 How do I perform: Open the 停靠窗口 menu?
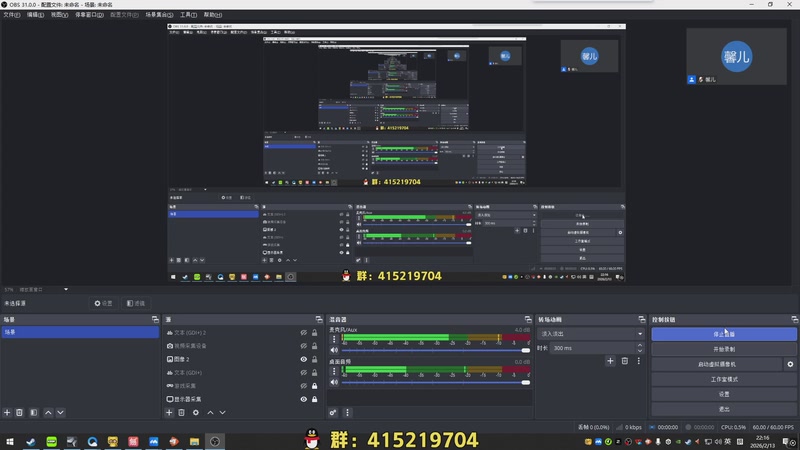point(89,15)
